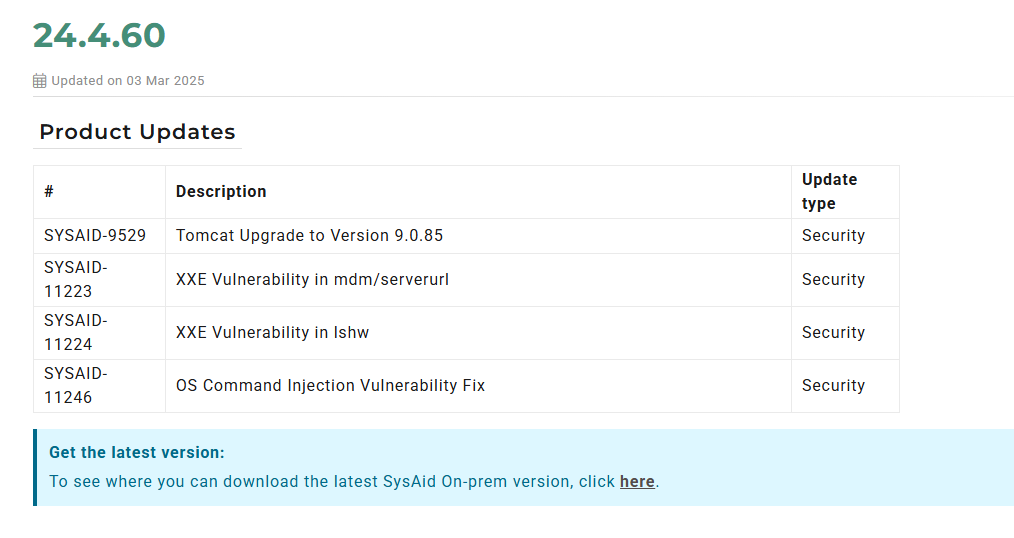The height and width of the screenshot is (538, 1014).
Task: Open the 'here' download link
Action: click(637, 482)
